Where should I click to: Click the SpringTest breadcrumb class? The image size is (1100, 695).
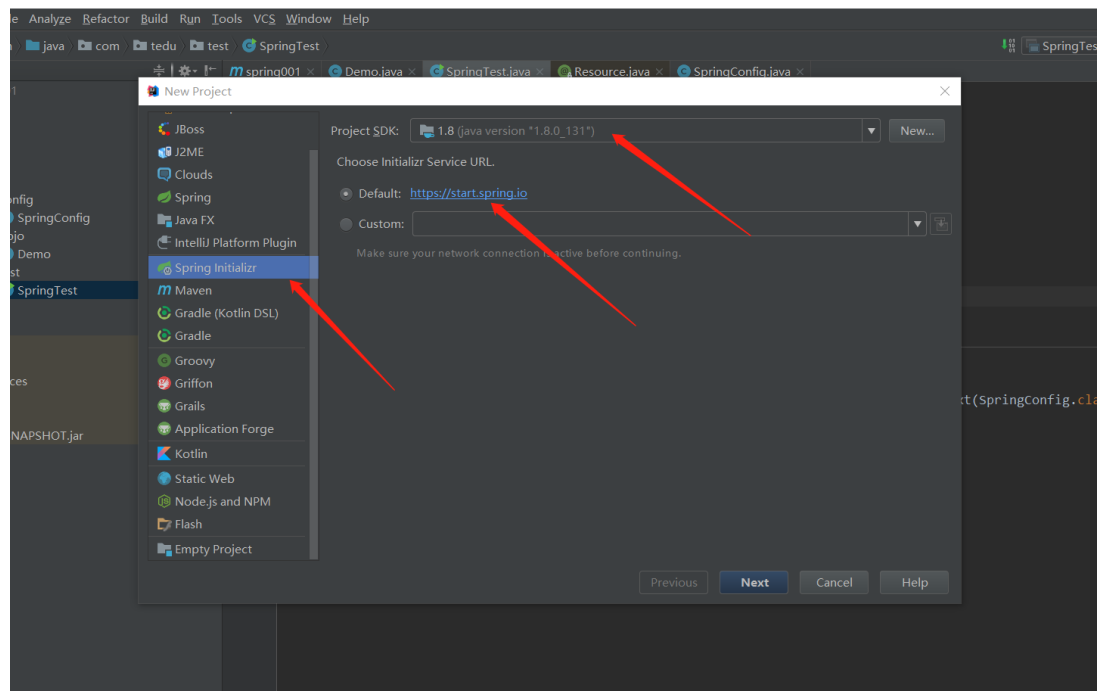click(281, 46)
